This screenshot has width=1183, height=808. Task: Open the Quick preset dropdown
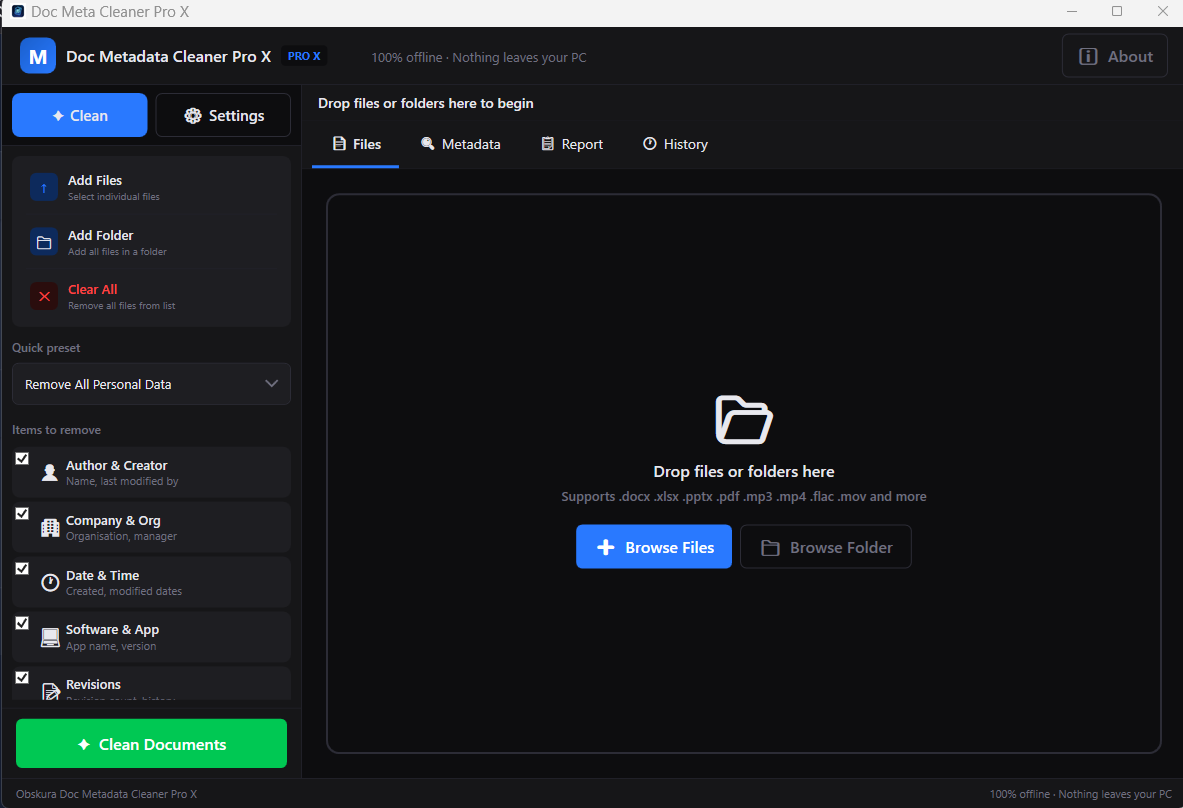tap(151, 384)
